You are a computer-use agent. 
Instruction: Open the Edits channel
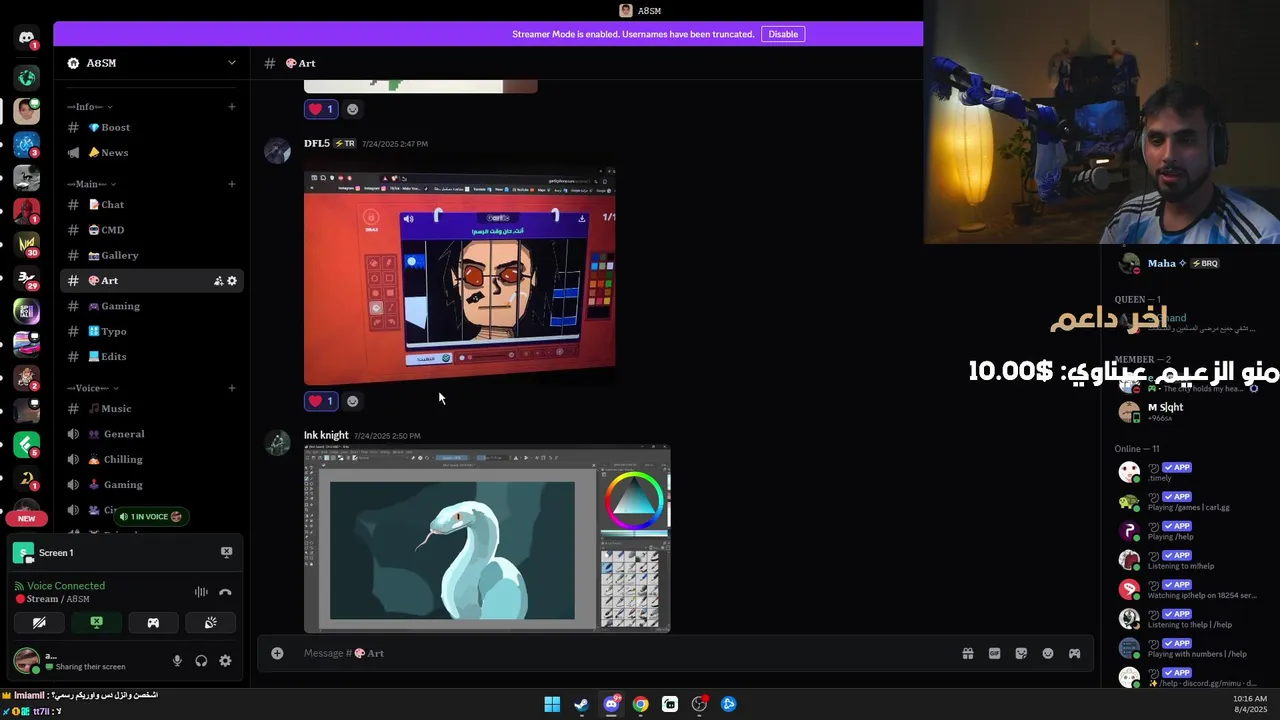point(152,356)
